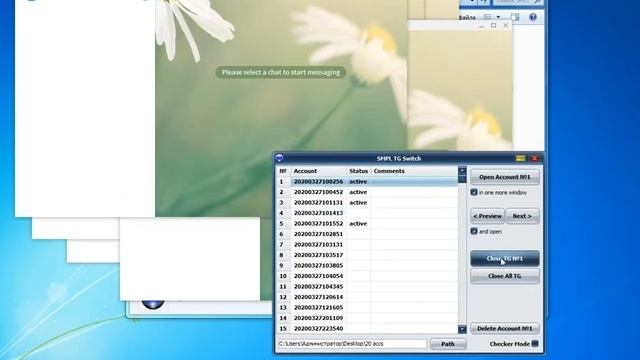Maximize the Telegram window
The height and width of the screenshot is (360, 640).
[x=493, y=25]
